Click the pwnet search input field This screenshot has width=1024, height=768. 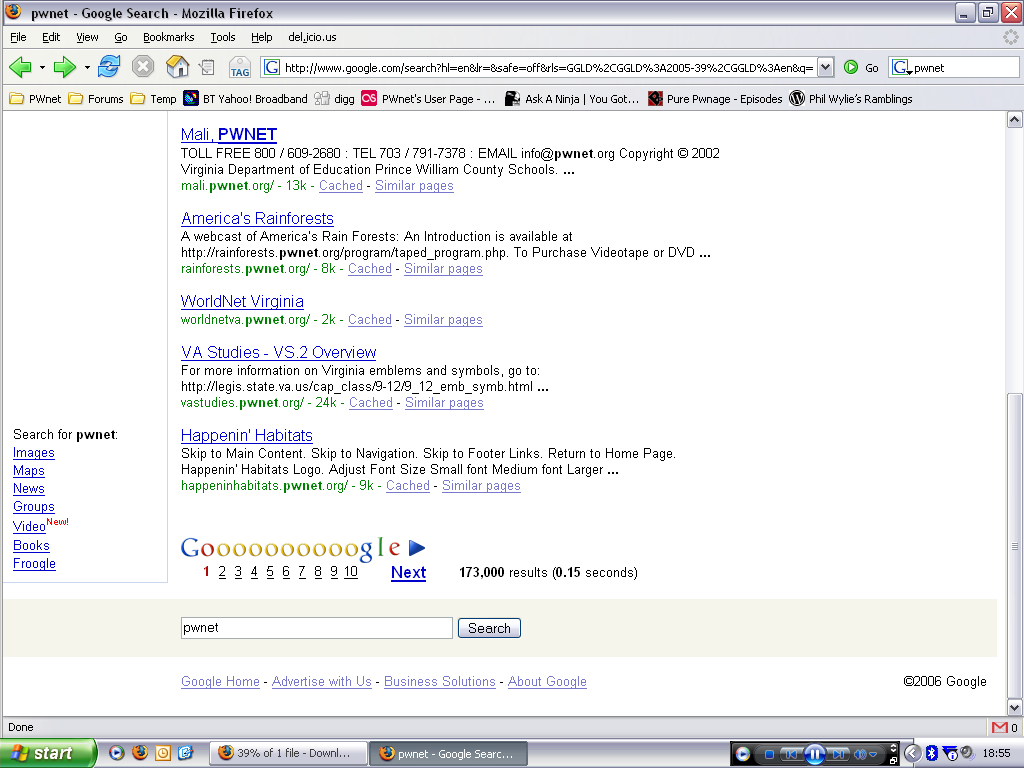316,628
